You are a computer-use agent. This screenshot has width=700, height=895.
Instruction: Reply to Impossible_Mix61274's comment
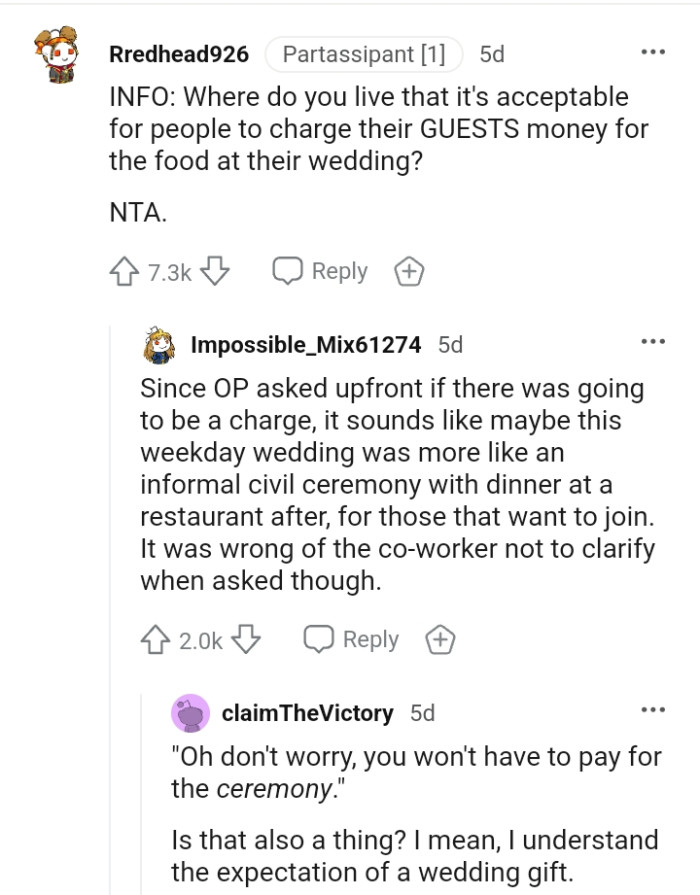[352, 639]
